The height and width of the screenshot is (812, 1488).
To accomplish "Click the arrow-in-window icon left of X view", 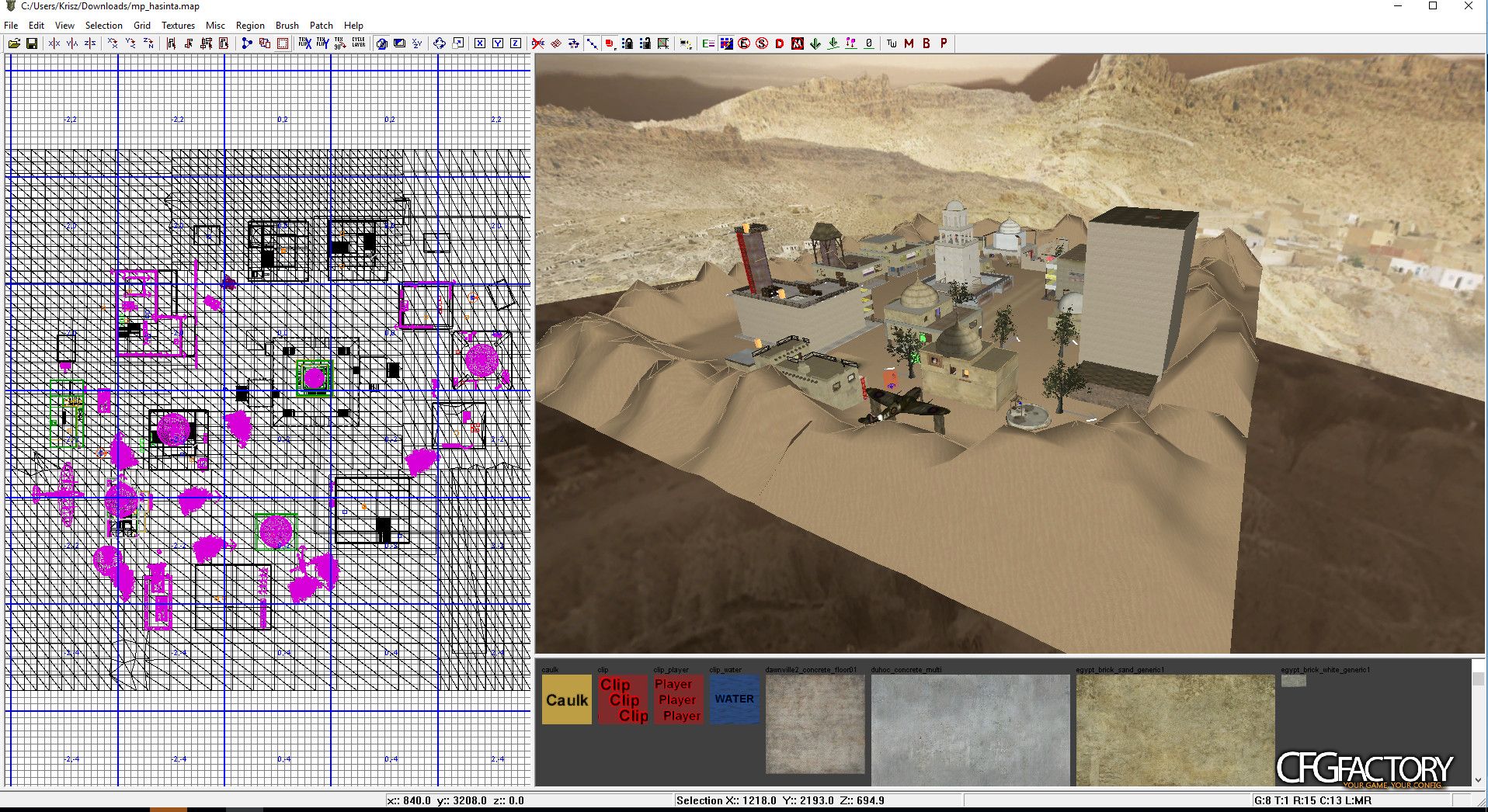I will 458,43.
